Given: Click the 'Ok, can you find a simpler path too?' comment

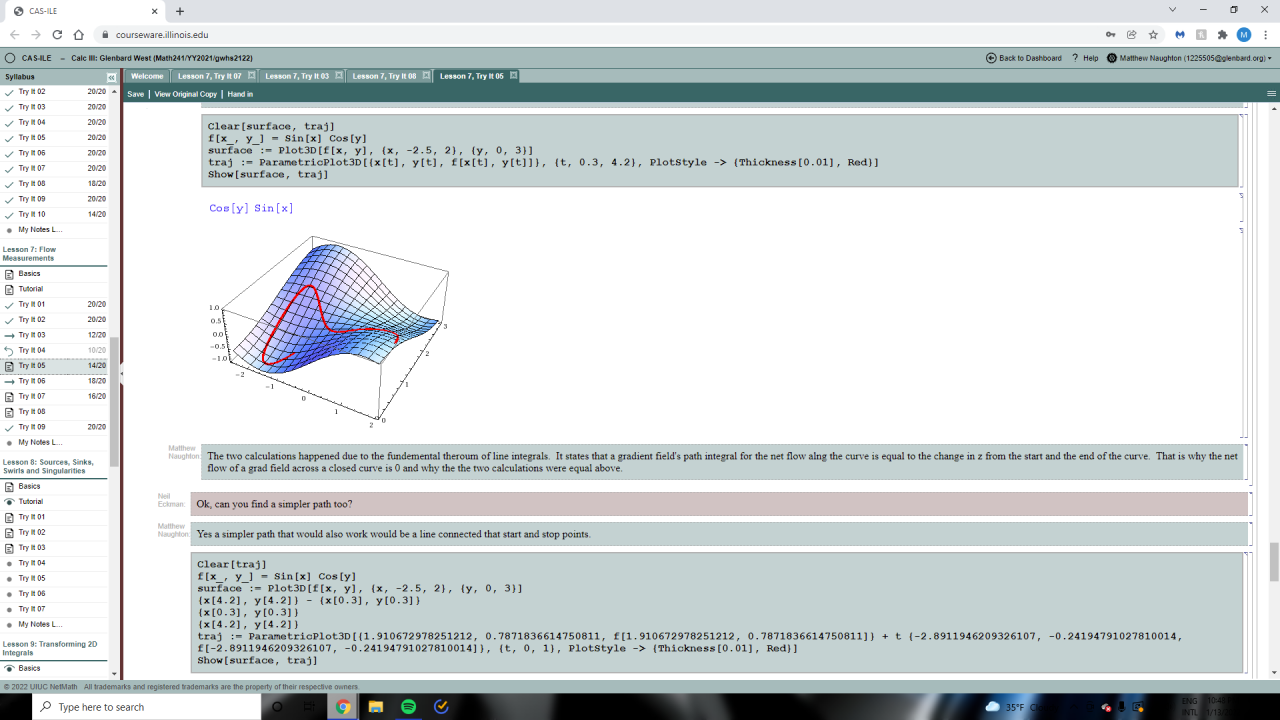Looking at the screenshot, I should click(719, 503).
